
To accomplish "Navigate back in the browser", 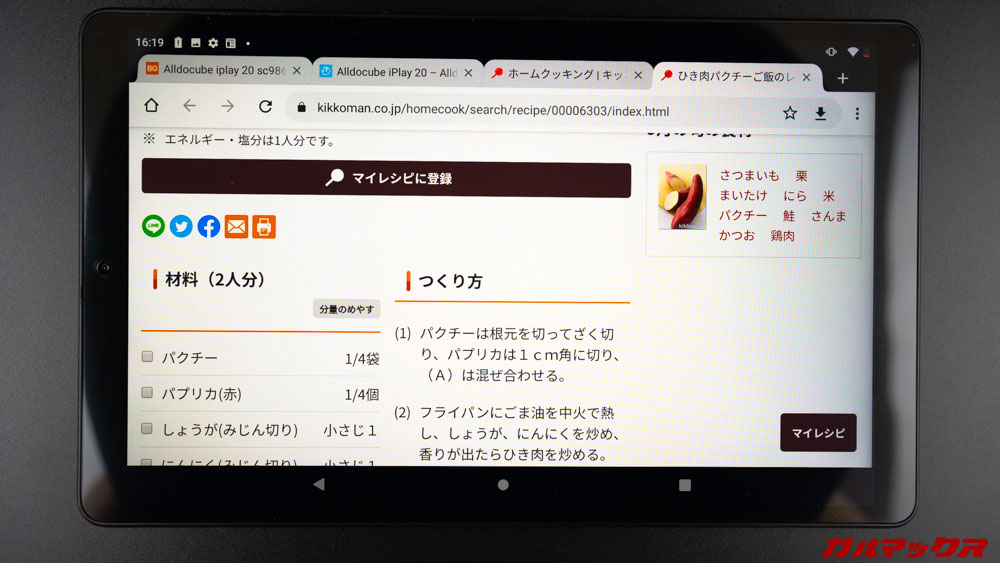I will 189,105.
